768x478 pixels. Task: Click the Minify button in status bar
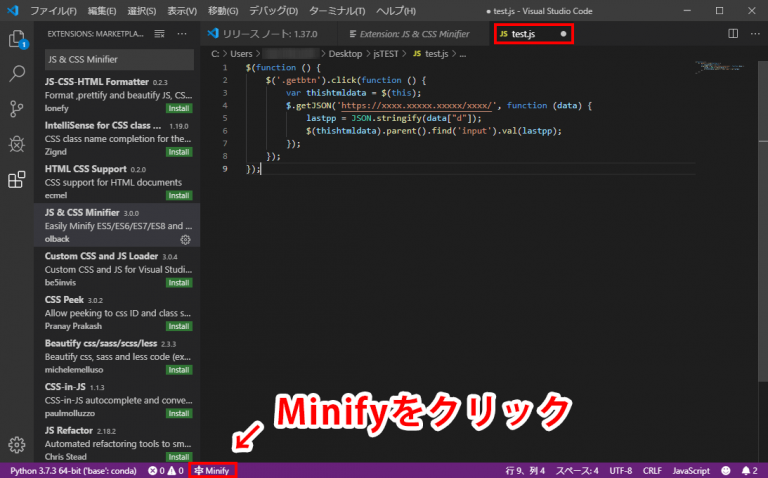(x=213, y=470)
